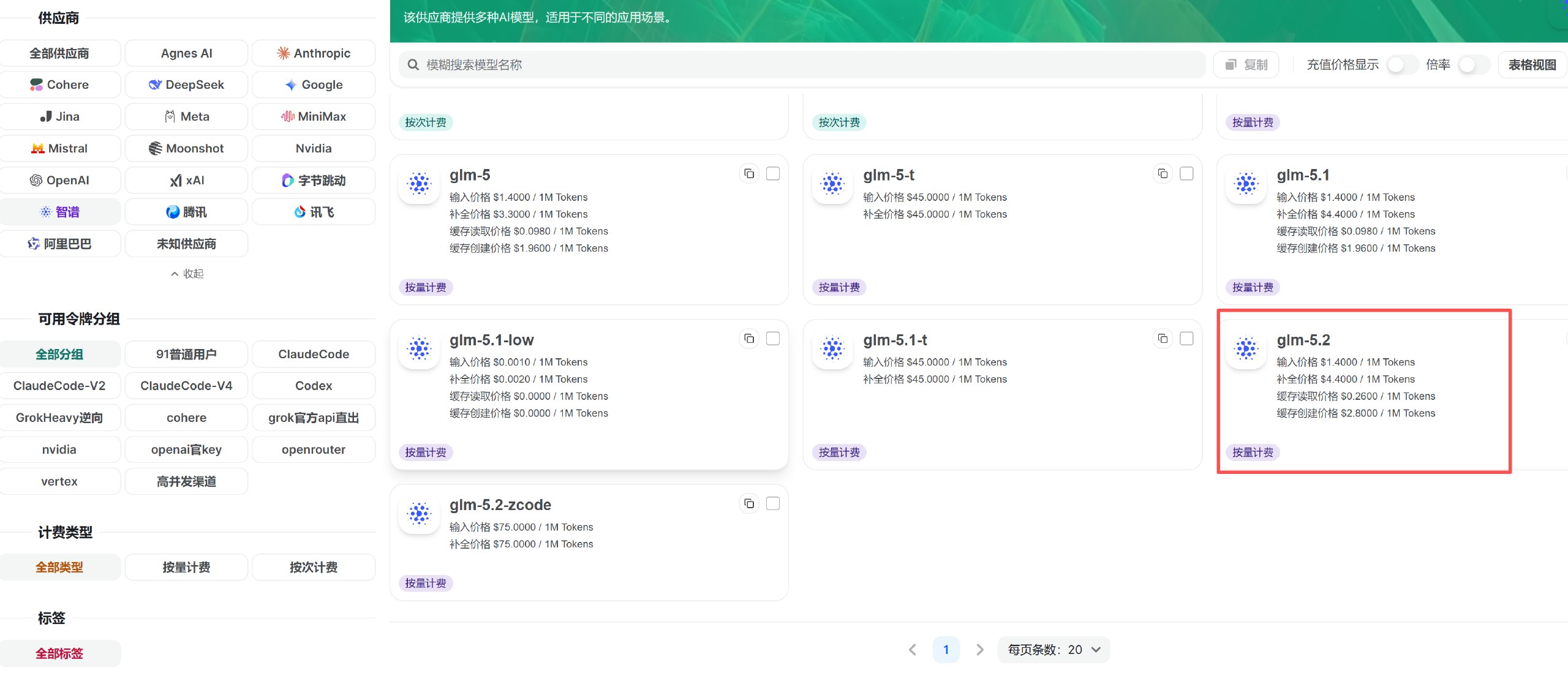Filter by Nvidia supplier
Screen dimensions: 1568x676
(314, 148)
